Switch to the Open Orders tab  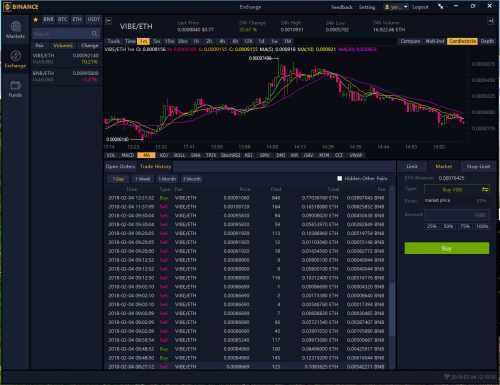point(120,166)
